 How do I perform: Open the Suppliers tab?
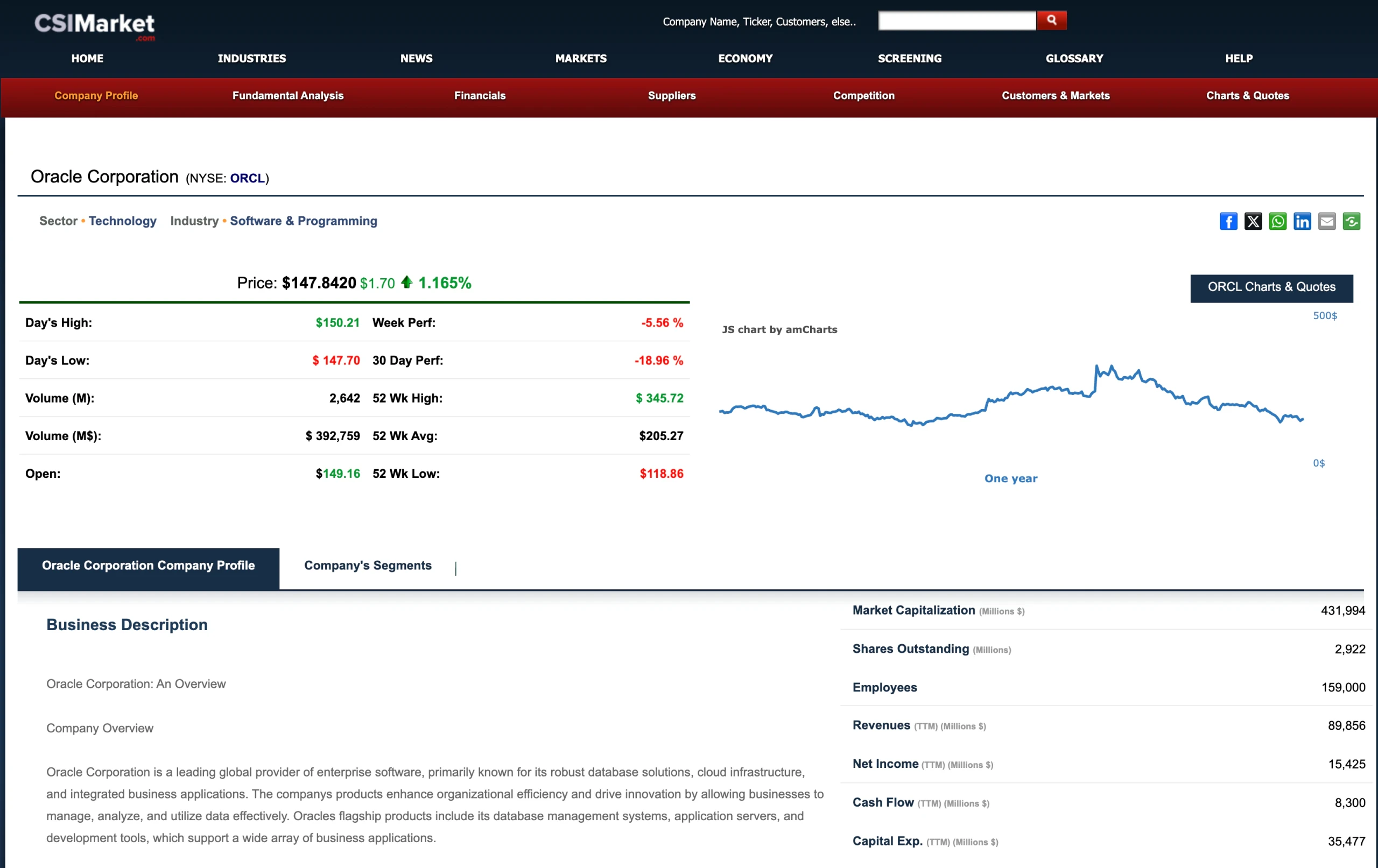click(x=671, y=96)
